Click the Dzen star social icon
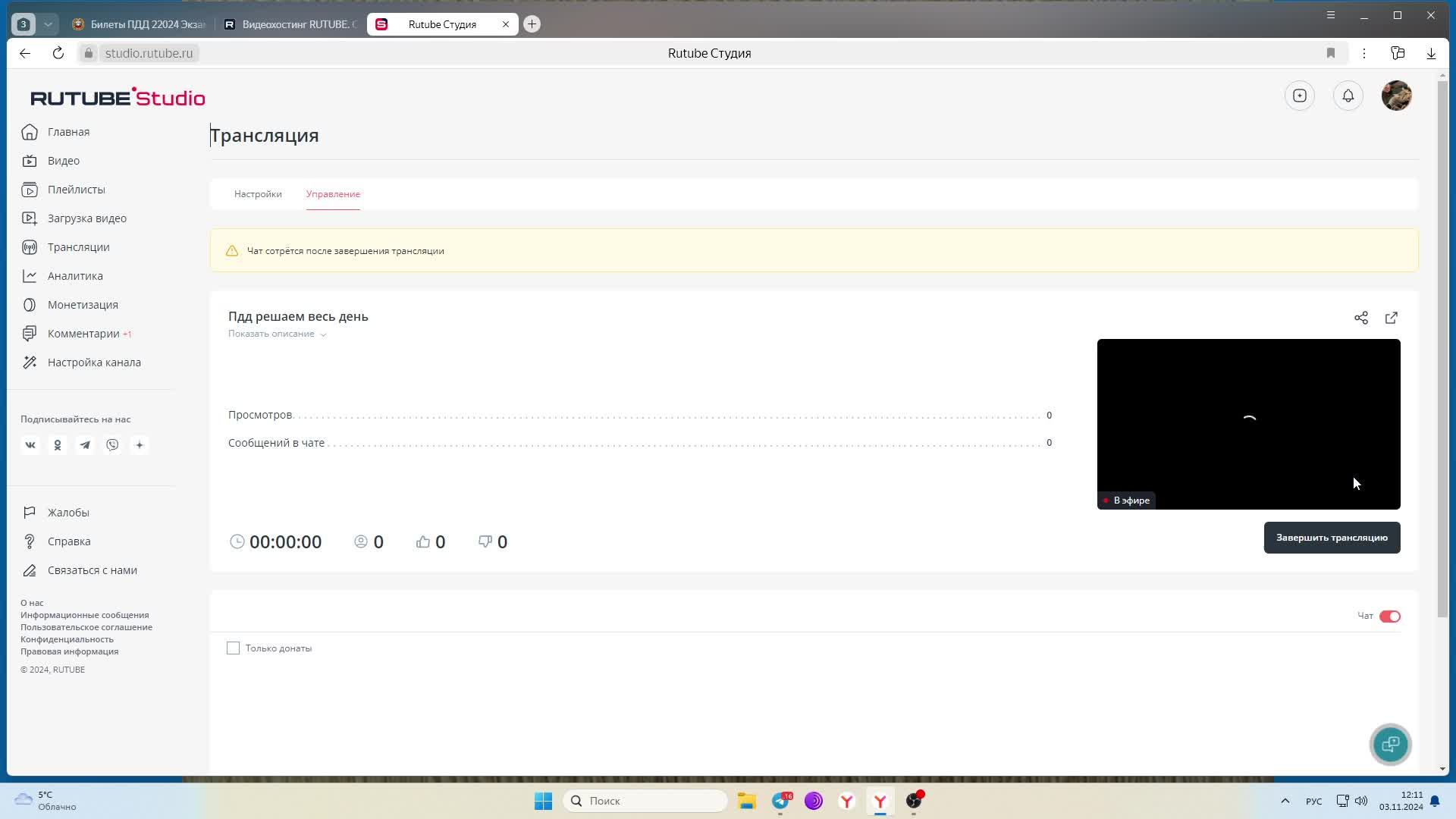1456x819 pixels. [x=140, y=445]
